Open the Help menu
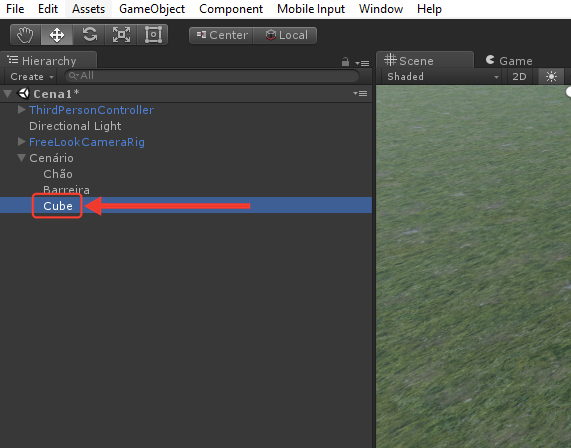 429,9
